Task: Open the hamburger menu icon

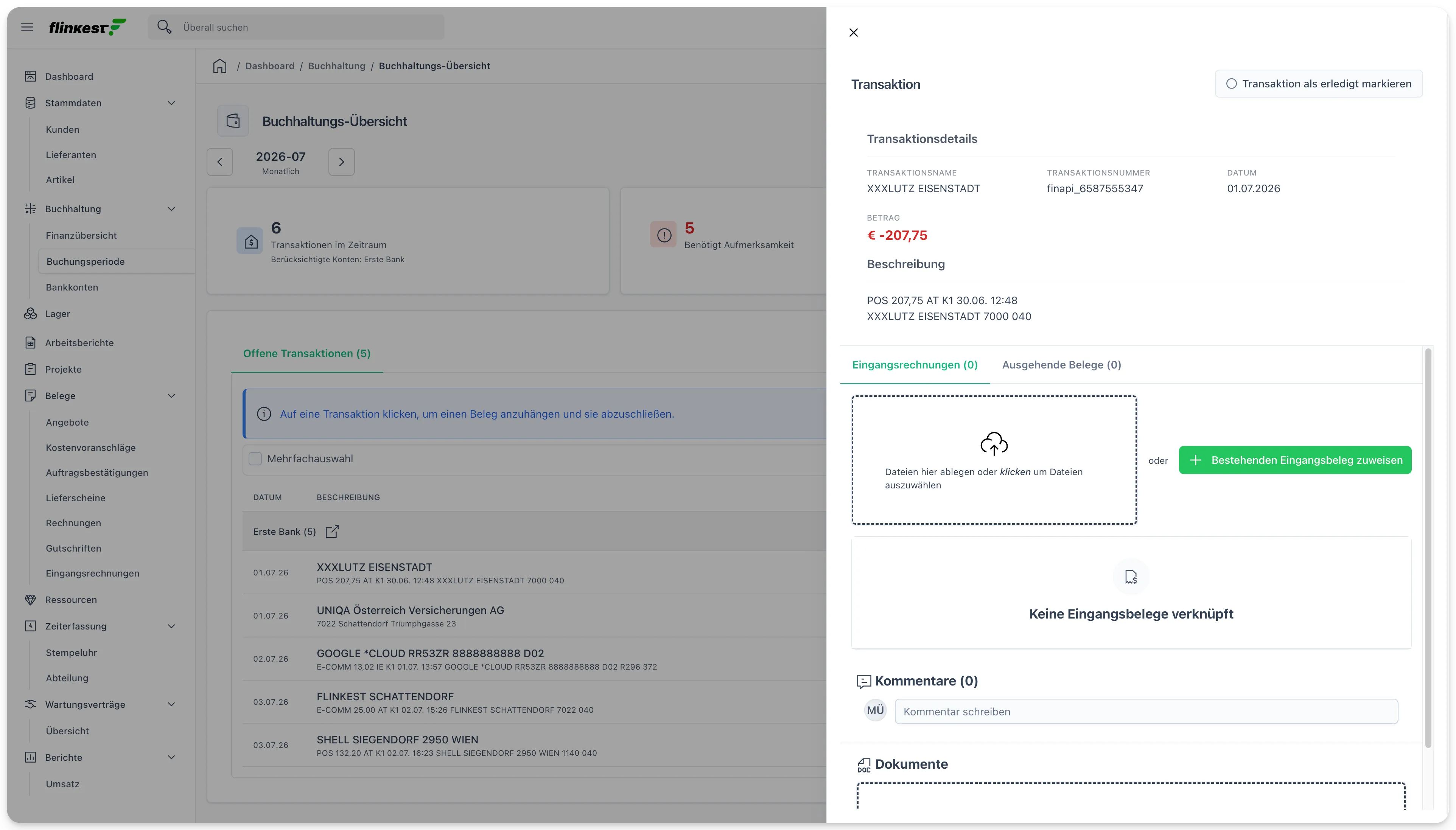Action: point(27,27)
